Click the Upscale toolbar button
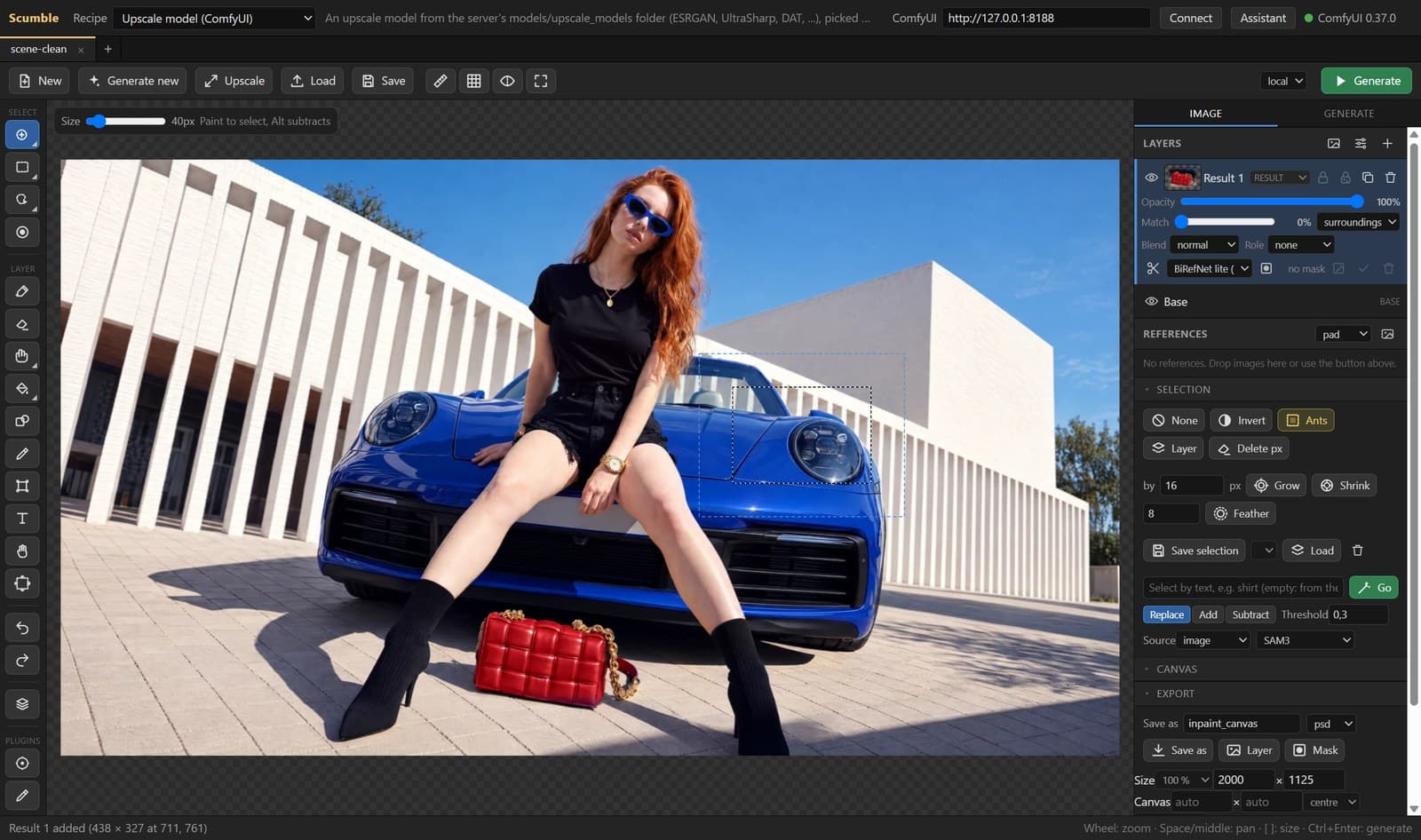This screenshot has width=1421, height=840. [x=234, y=81]
